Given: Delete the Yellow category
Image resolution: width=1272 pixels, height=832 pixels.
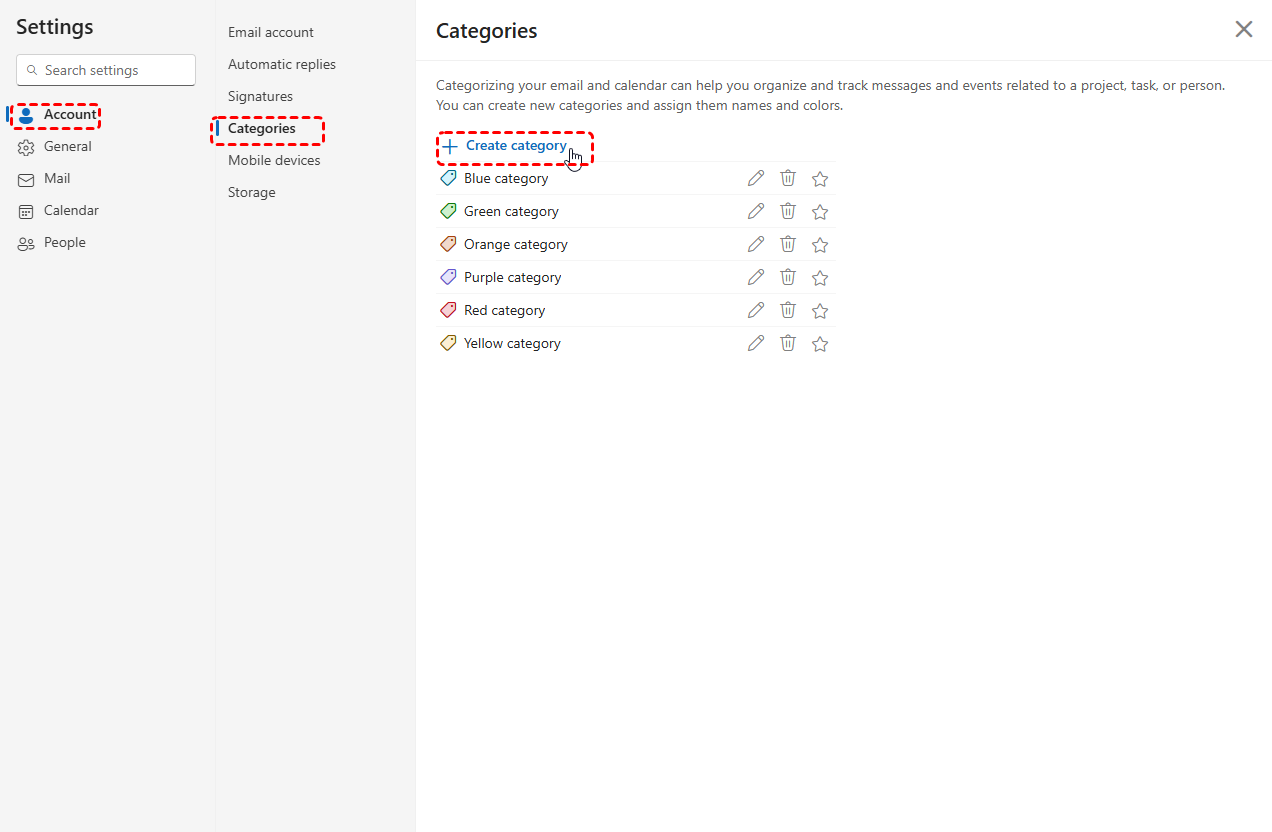Looking at the screenshot, I should point(788,343).
